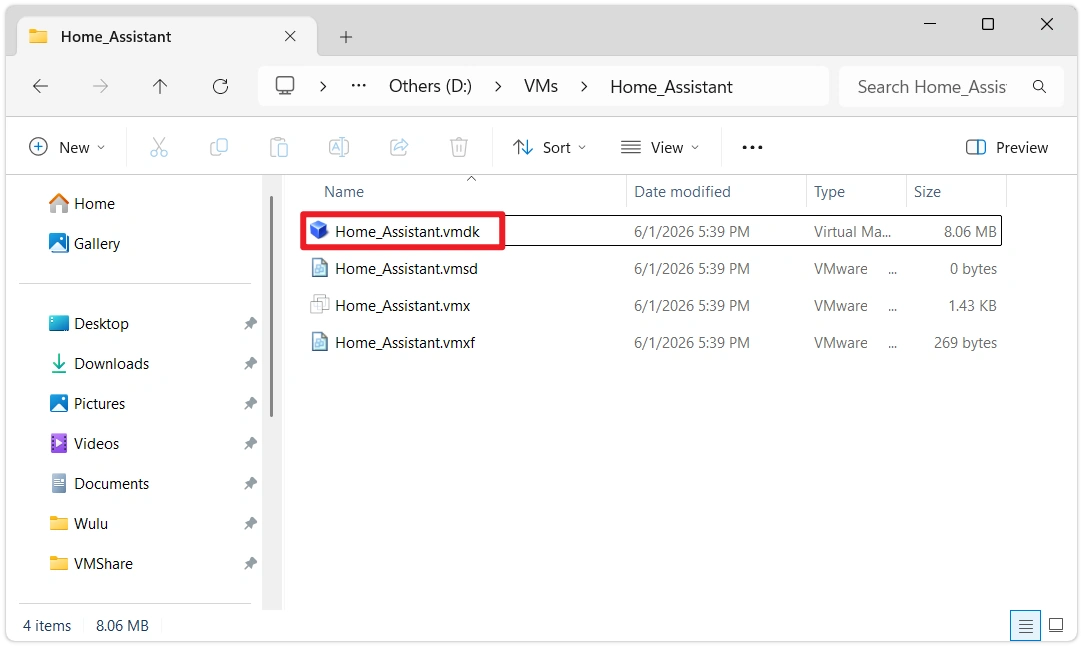Click the Rename icon in toolbar
This screenshot has height=647, width=1083.
(338, 147)
